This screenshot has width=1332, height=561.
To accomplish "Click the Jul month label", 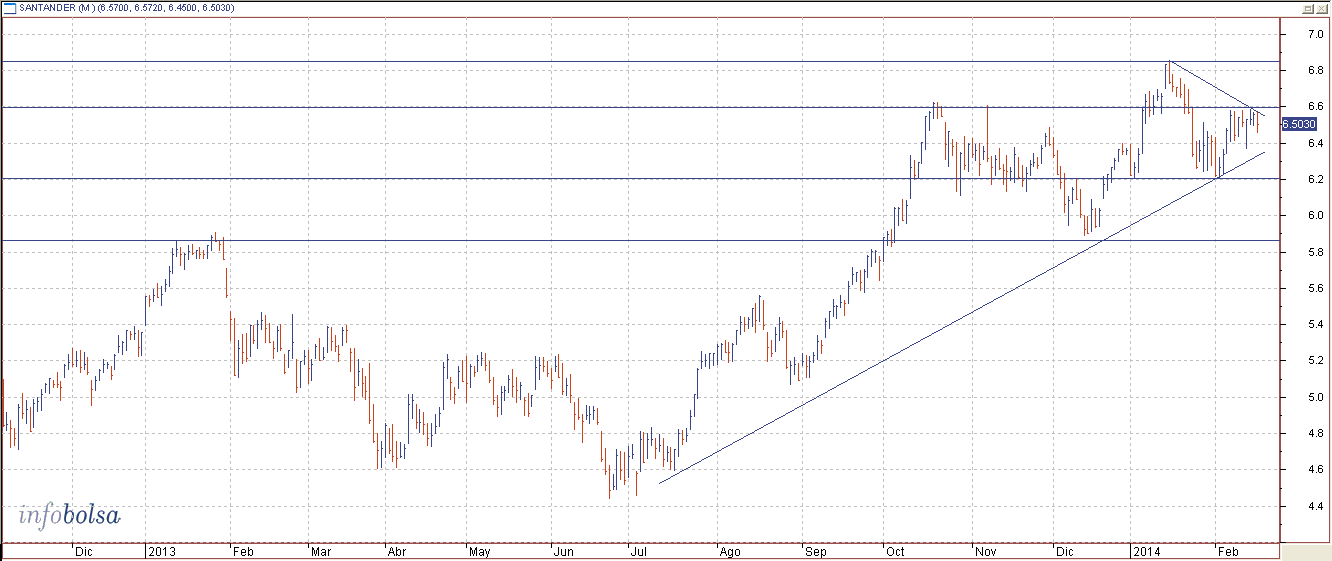I will (x=637, y=551).
